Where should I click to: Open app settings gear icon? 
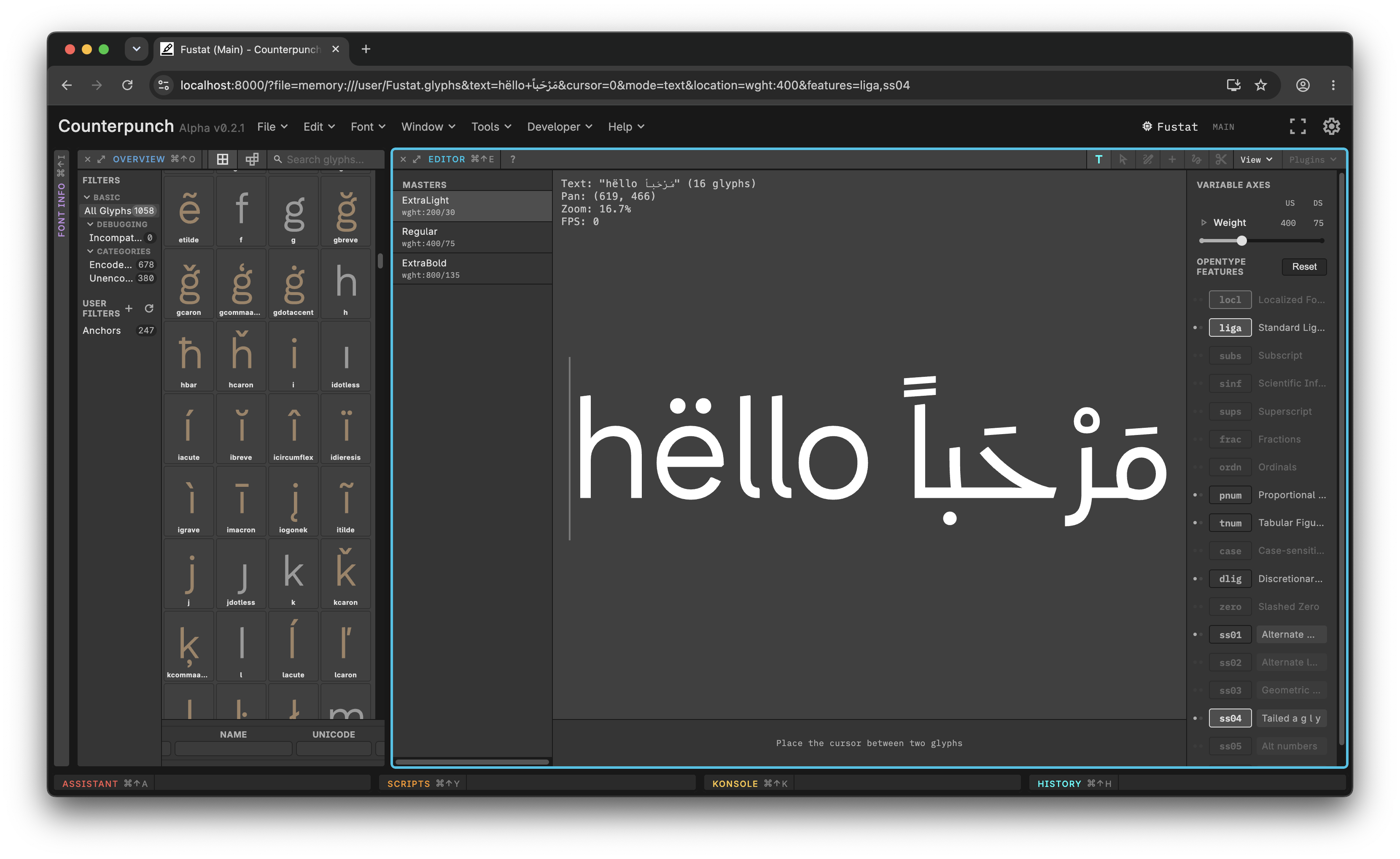click(x=1331, y=127)
